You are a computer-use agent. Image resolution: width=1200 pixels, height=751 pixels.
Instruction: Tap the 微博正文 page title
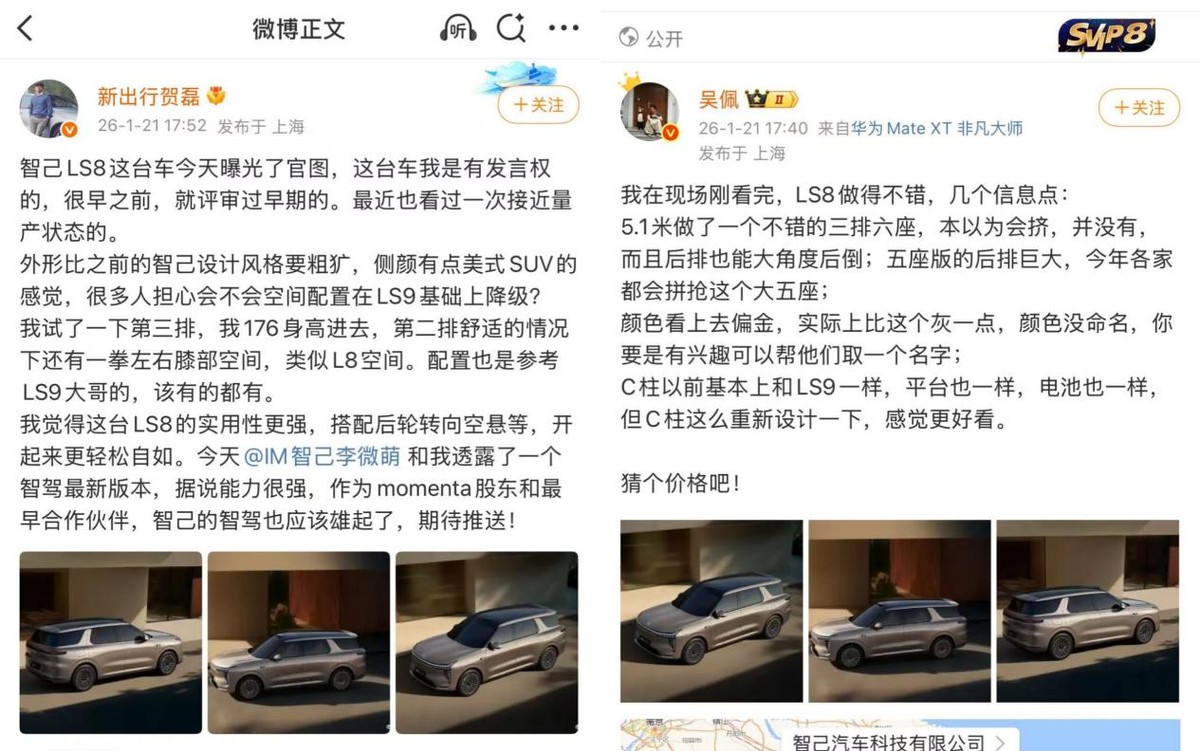pyautogui.click(x=298, y=29)
